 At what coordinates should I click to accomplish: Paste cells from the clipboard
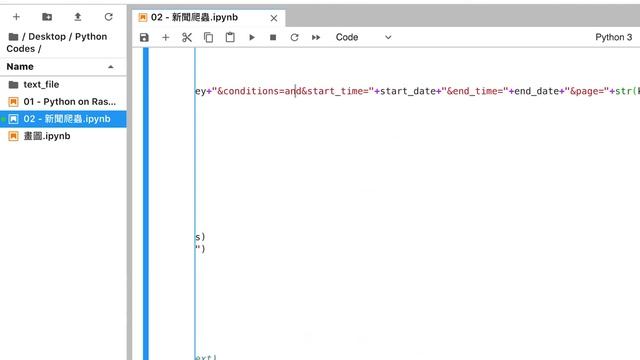(230, 37)
